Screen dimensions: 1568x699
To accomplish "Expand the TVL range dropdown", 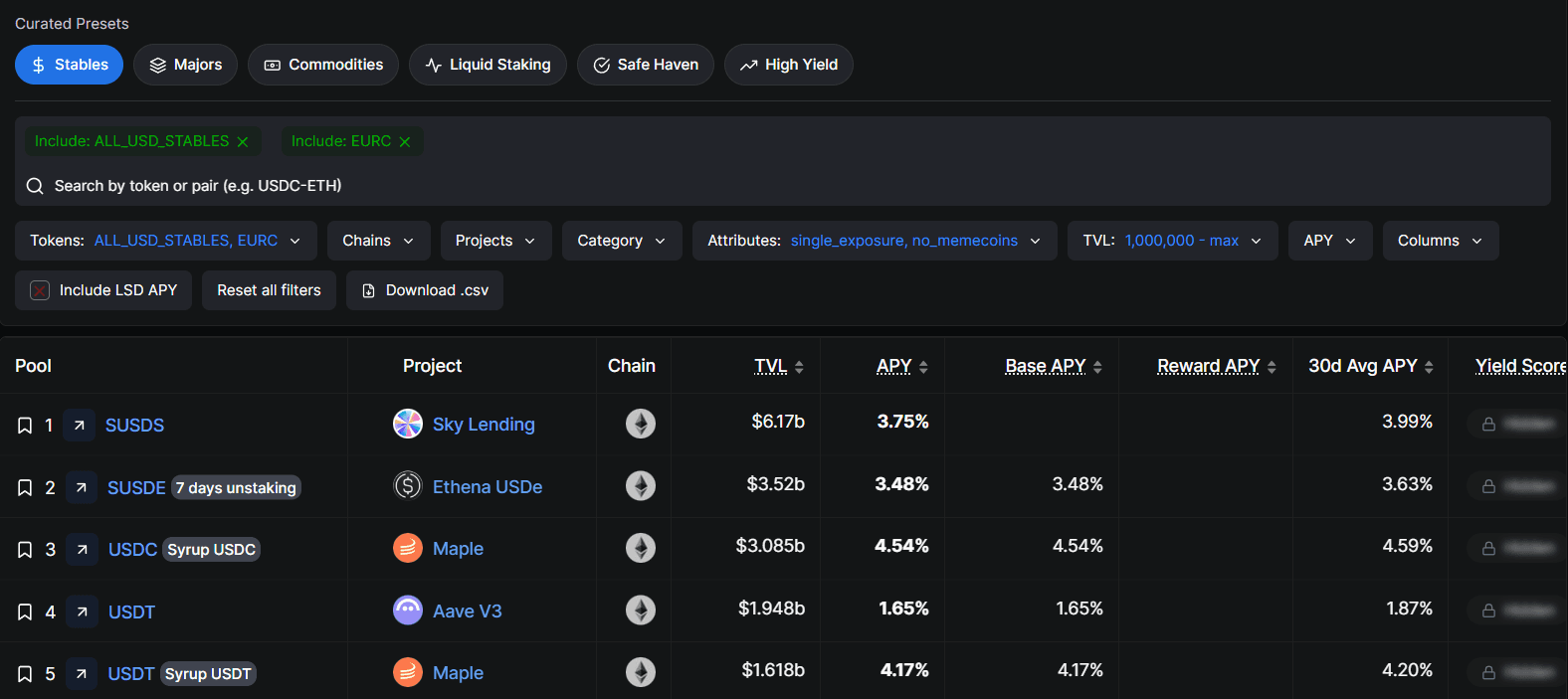I will coord(1172,241).
